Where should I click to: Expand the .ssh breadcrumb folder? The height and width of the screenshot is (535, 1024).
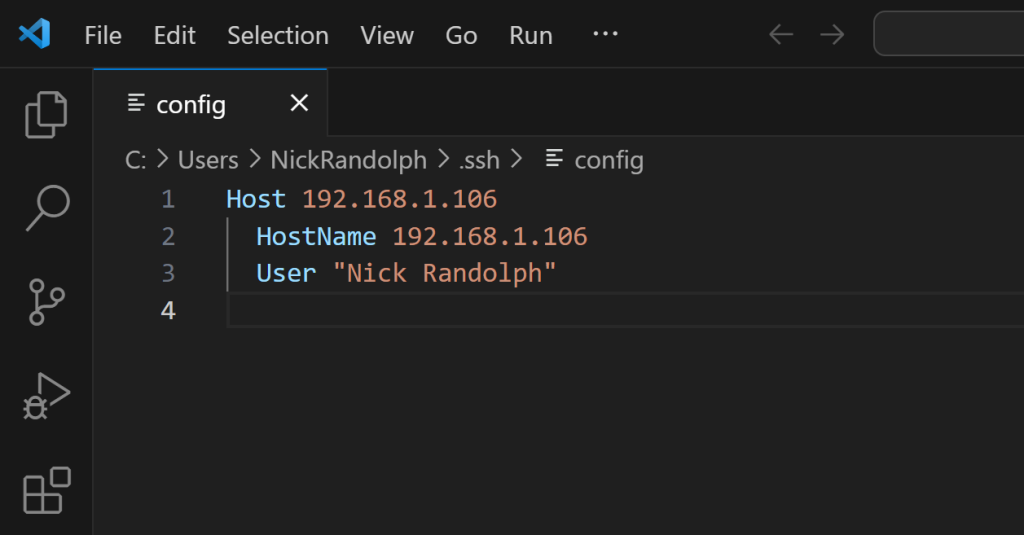(479, 160)
